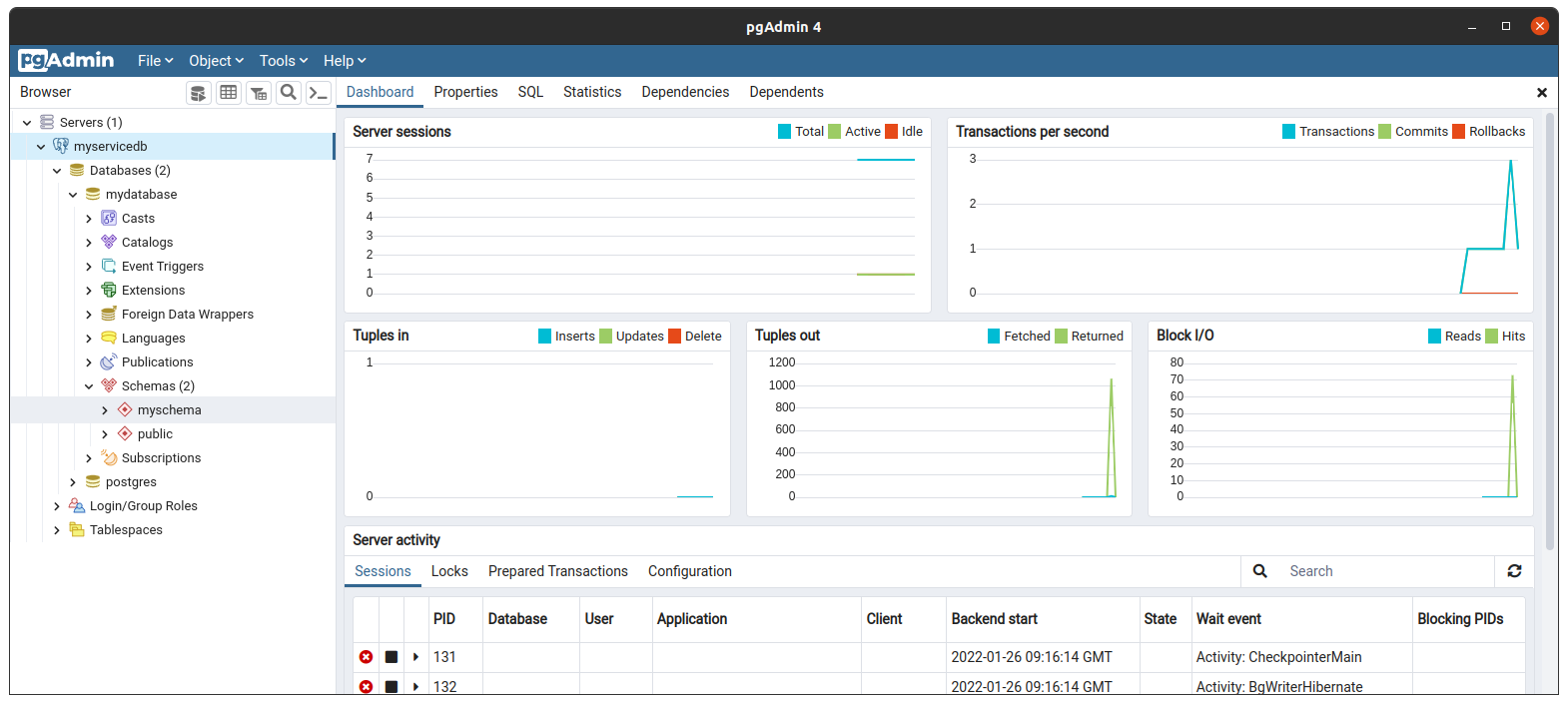Open the Object menu
The image size is (1568, 704).
click(x=216, y=61)
